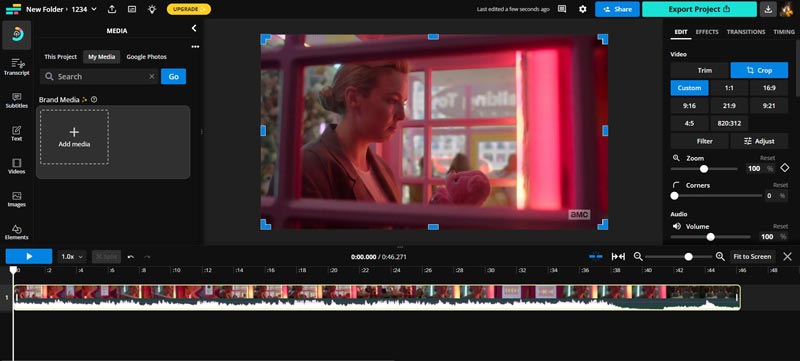Click the timeline zoom slider handle
The height and width of the screenshot is (361, 800).
(x=688, y=256)
